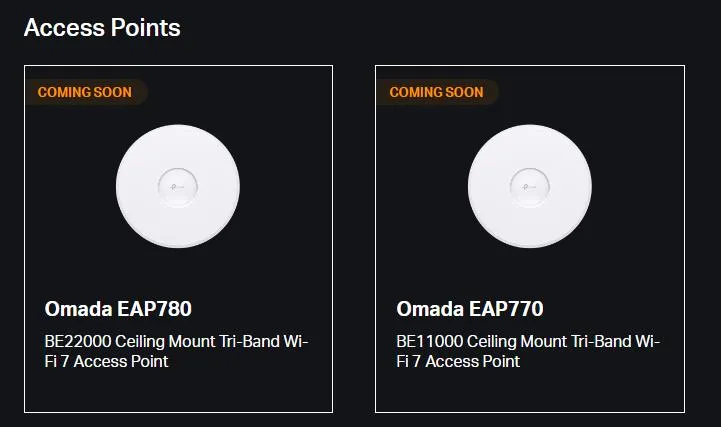Screen dimensions: 721x427
Task: Click the word Omada in EAP780 title
Action: click(79, 309)
